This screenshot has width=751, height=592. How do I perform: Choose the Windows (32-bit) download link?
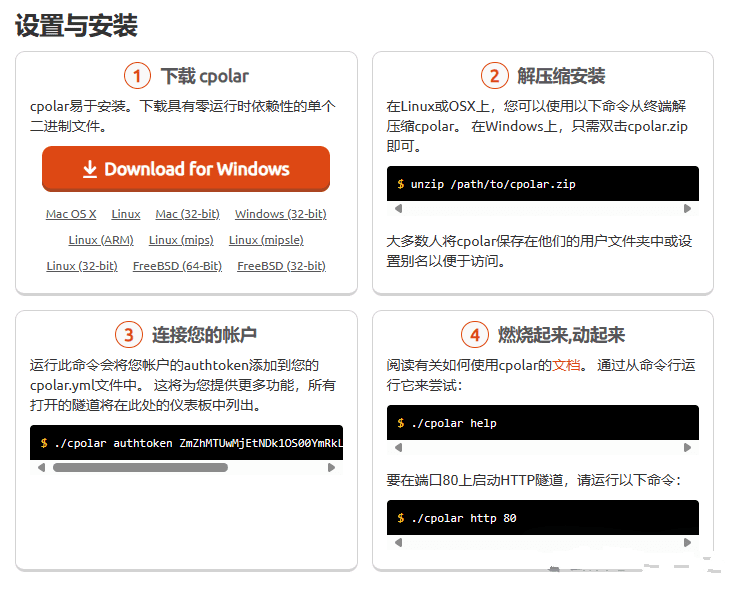tap(280, 214)
